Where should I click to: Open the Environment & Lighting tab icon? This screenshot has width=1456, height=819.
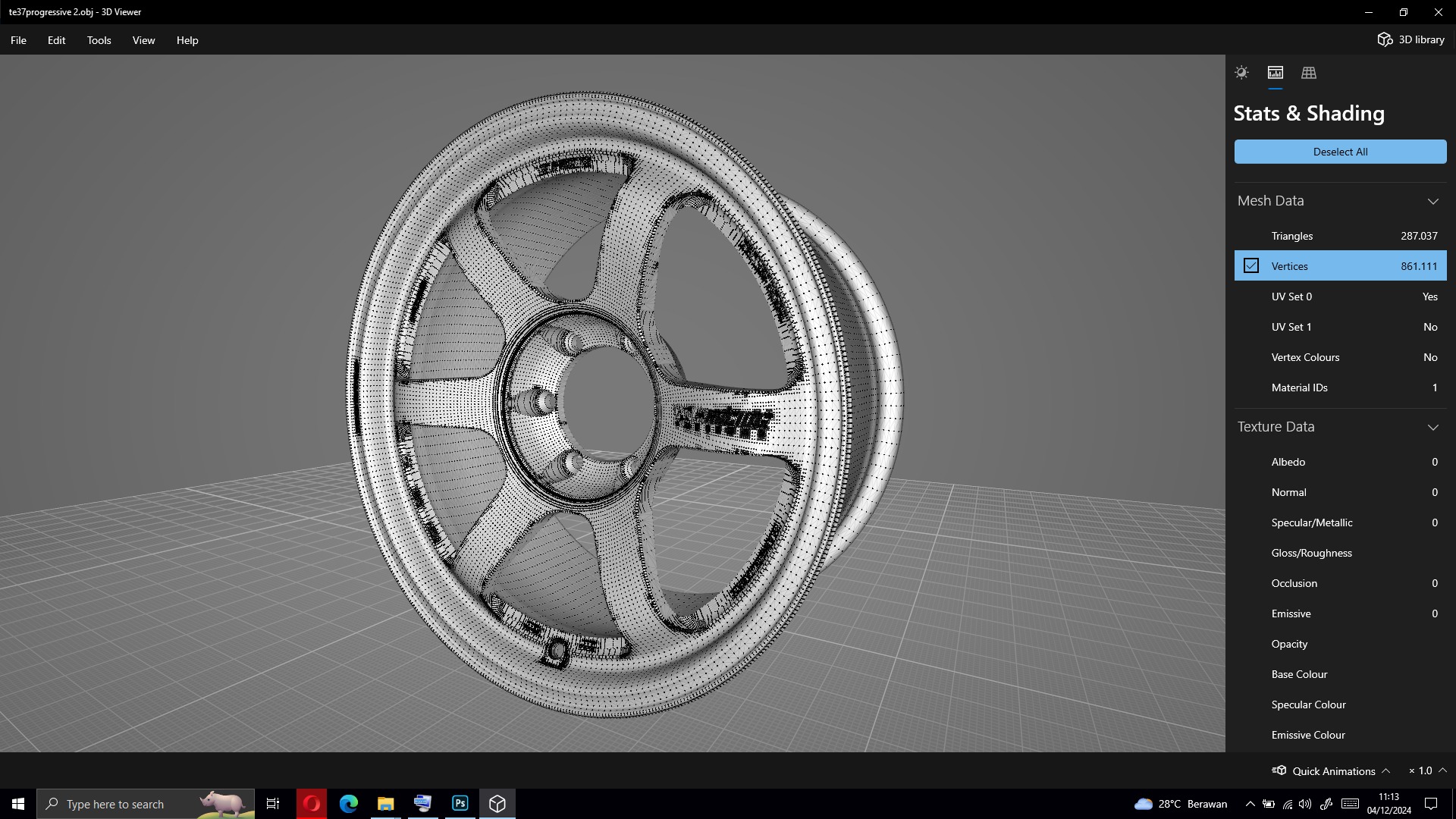[x=1241, y=73]
